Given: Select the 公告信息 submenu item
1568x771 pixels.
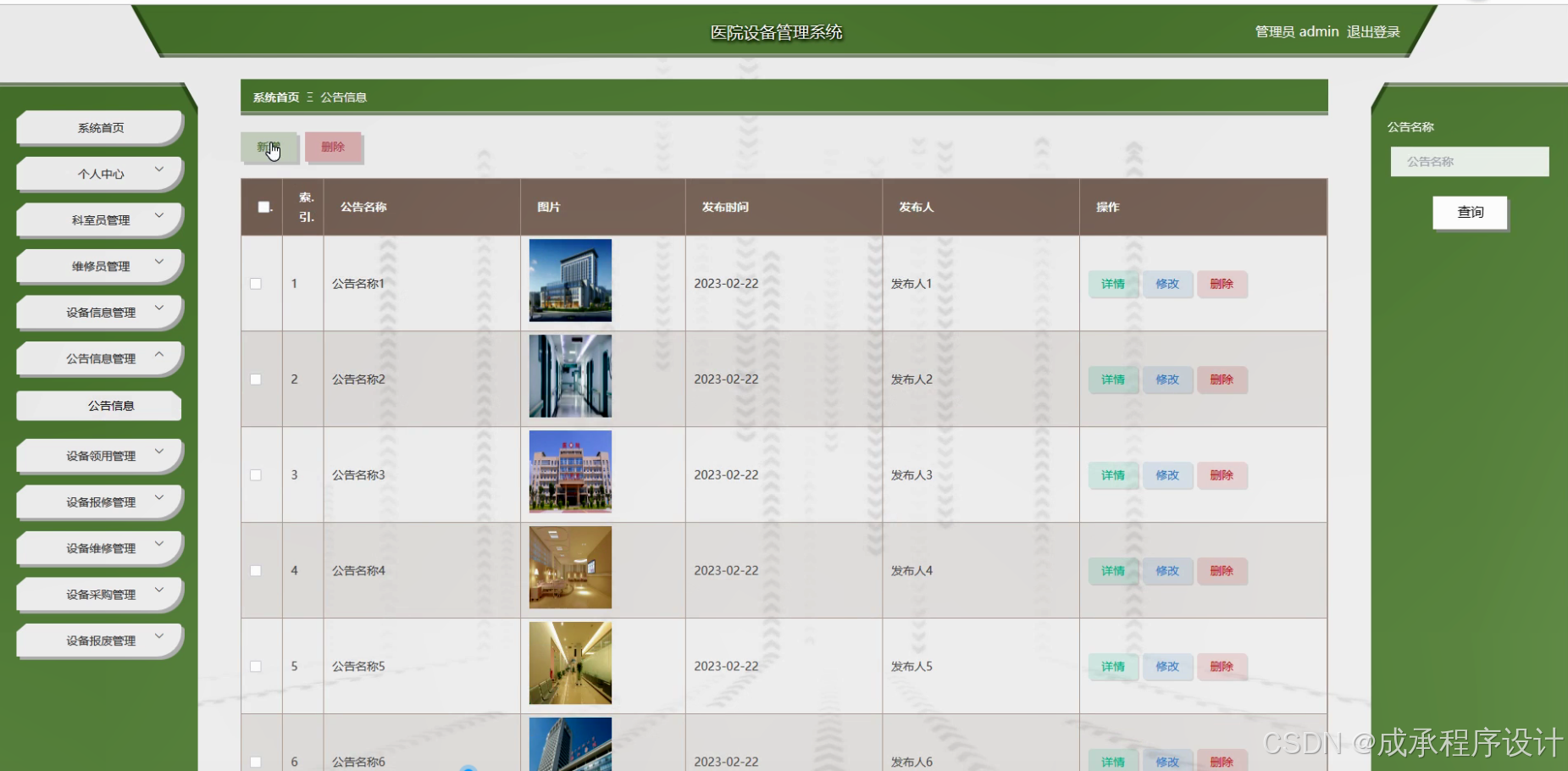Looking at the screenshot, I should click(x=100, y=406).
